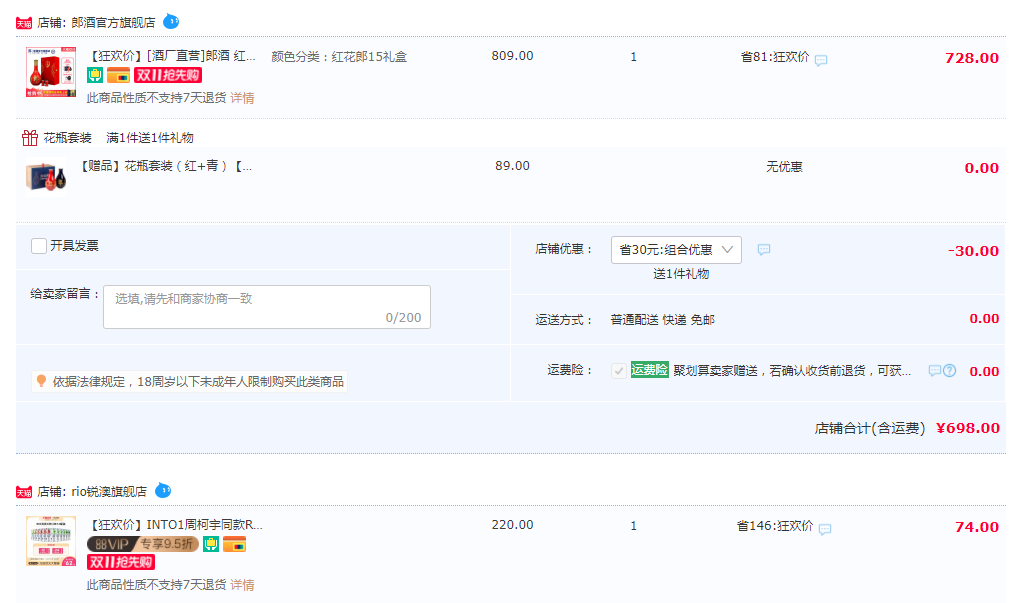The width and height of the screenshot is (1023, 603).
Task: Click the 送1件礼物 text under dropdown
Action: click(x=681, y=274)
